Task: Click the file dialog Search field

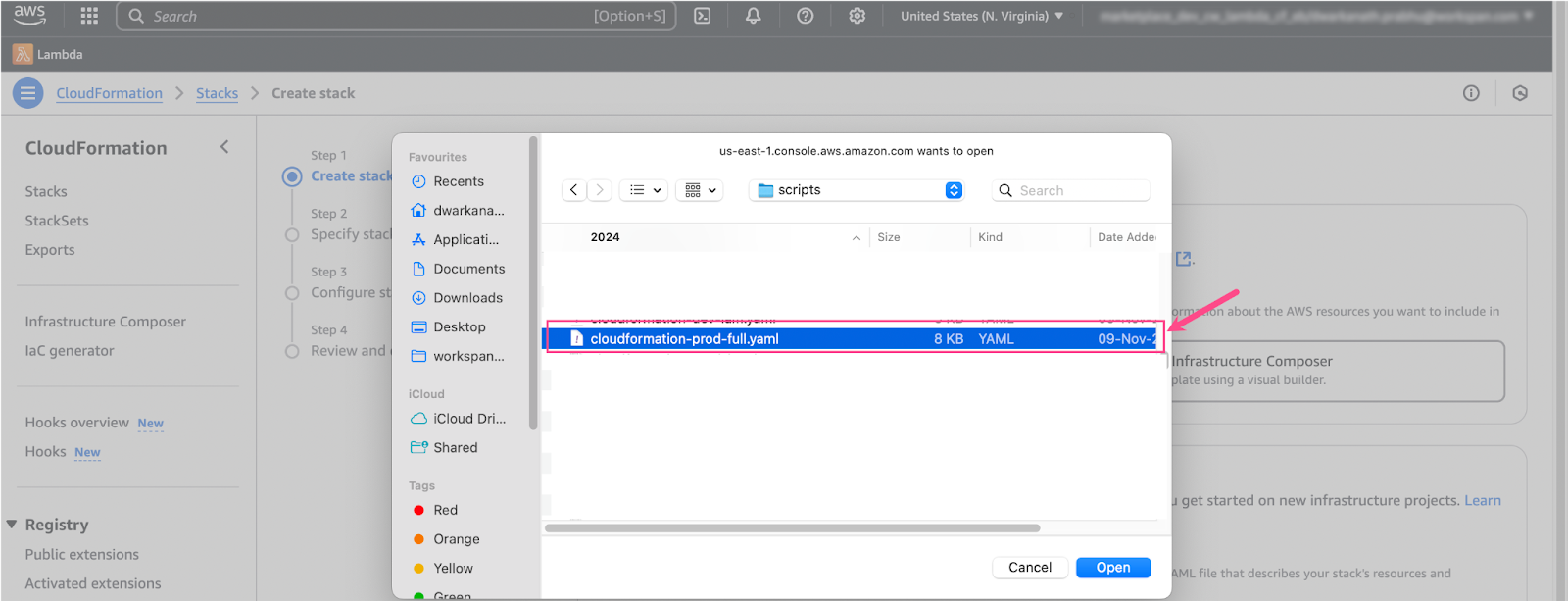Action: coord(1071,190)
